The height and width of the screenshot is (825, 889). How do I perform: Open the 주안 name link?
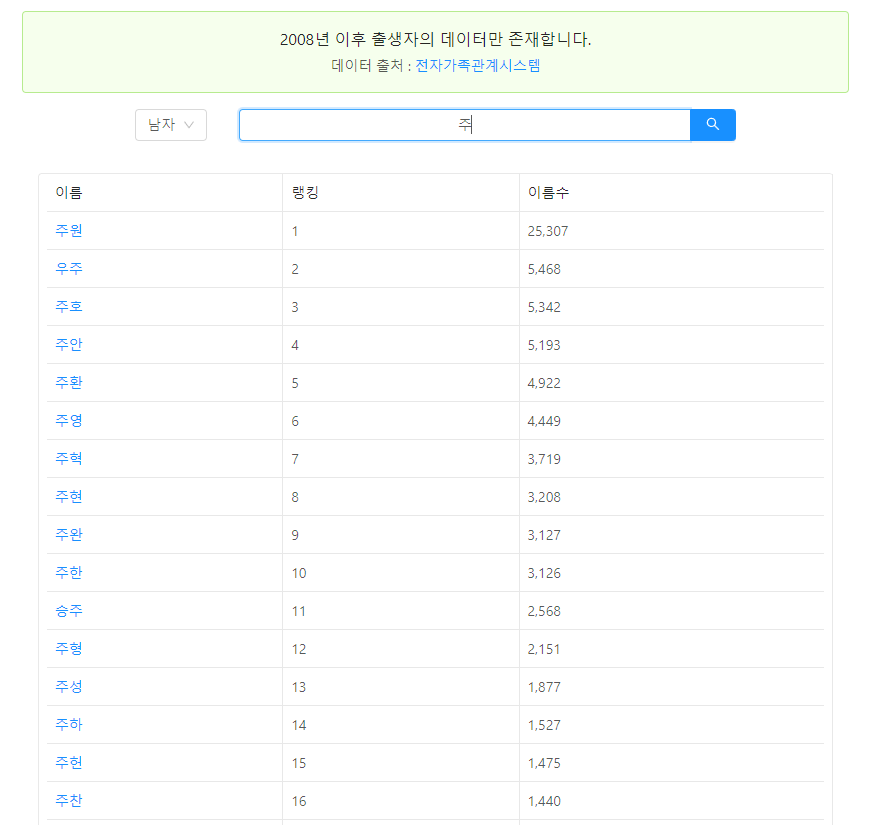[x=69, y=345]
